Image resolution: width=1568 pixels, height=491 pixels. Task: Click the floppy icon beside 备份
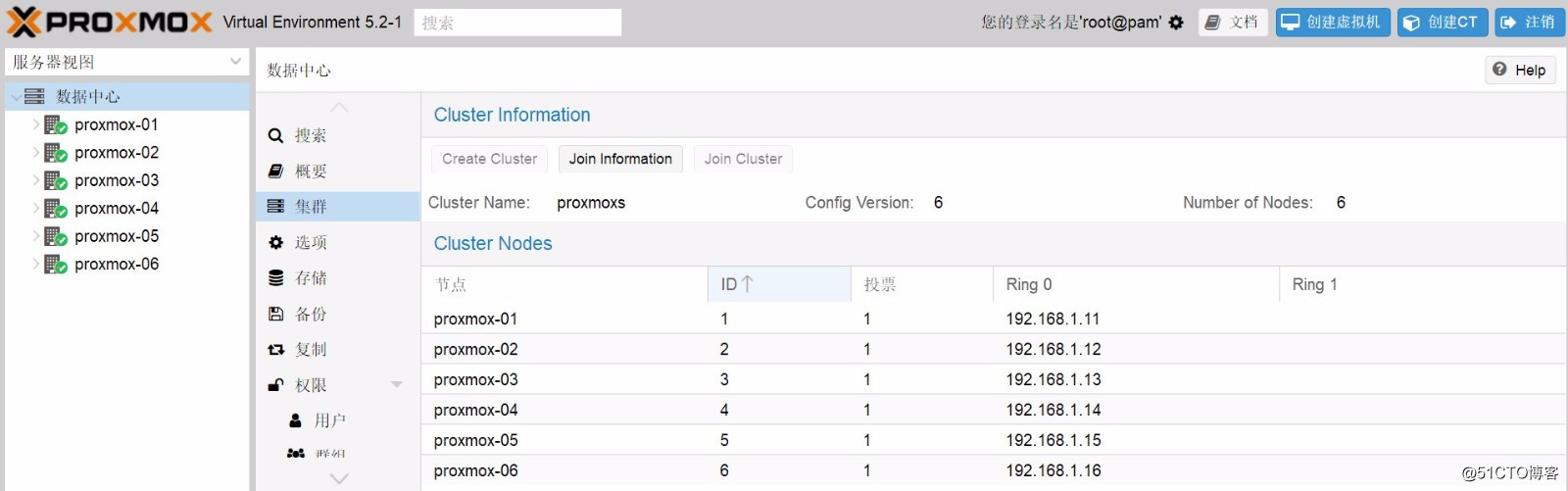[x=275, y=314]
